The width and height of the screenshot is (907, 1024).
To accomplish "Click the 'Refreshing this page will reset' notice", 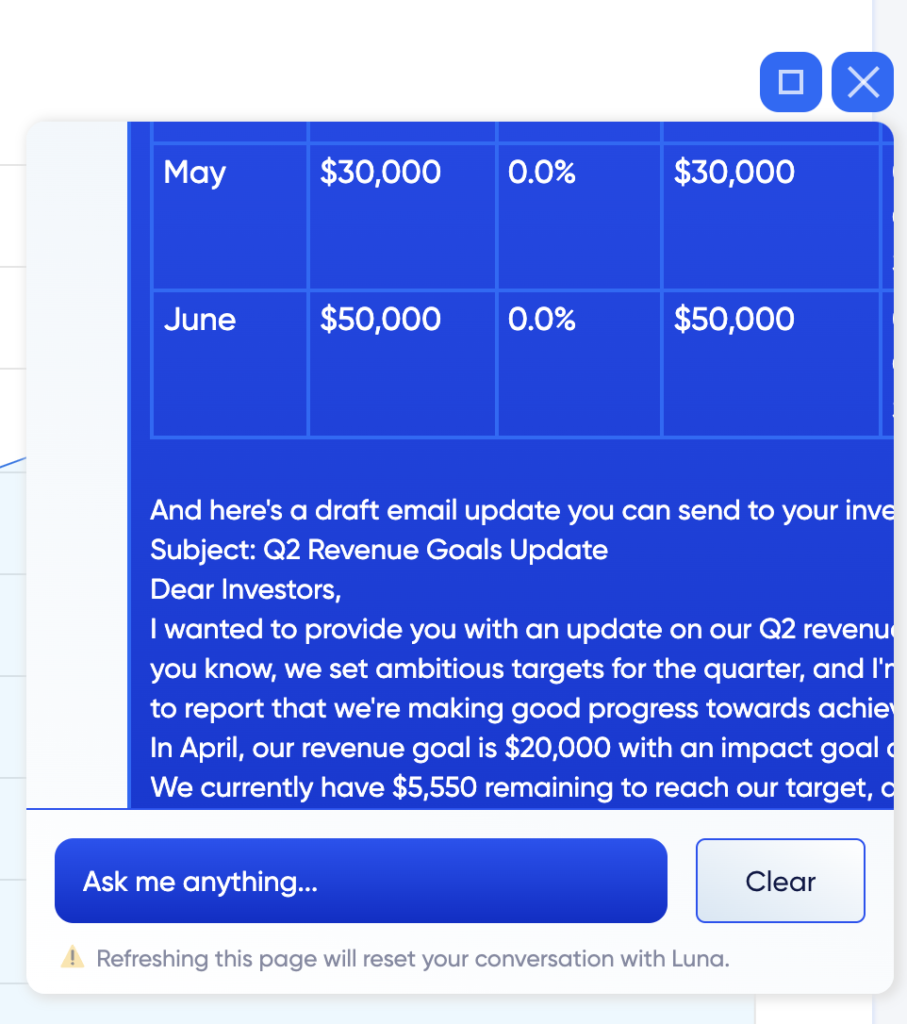I will point(413,959).
